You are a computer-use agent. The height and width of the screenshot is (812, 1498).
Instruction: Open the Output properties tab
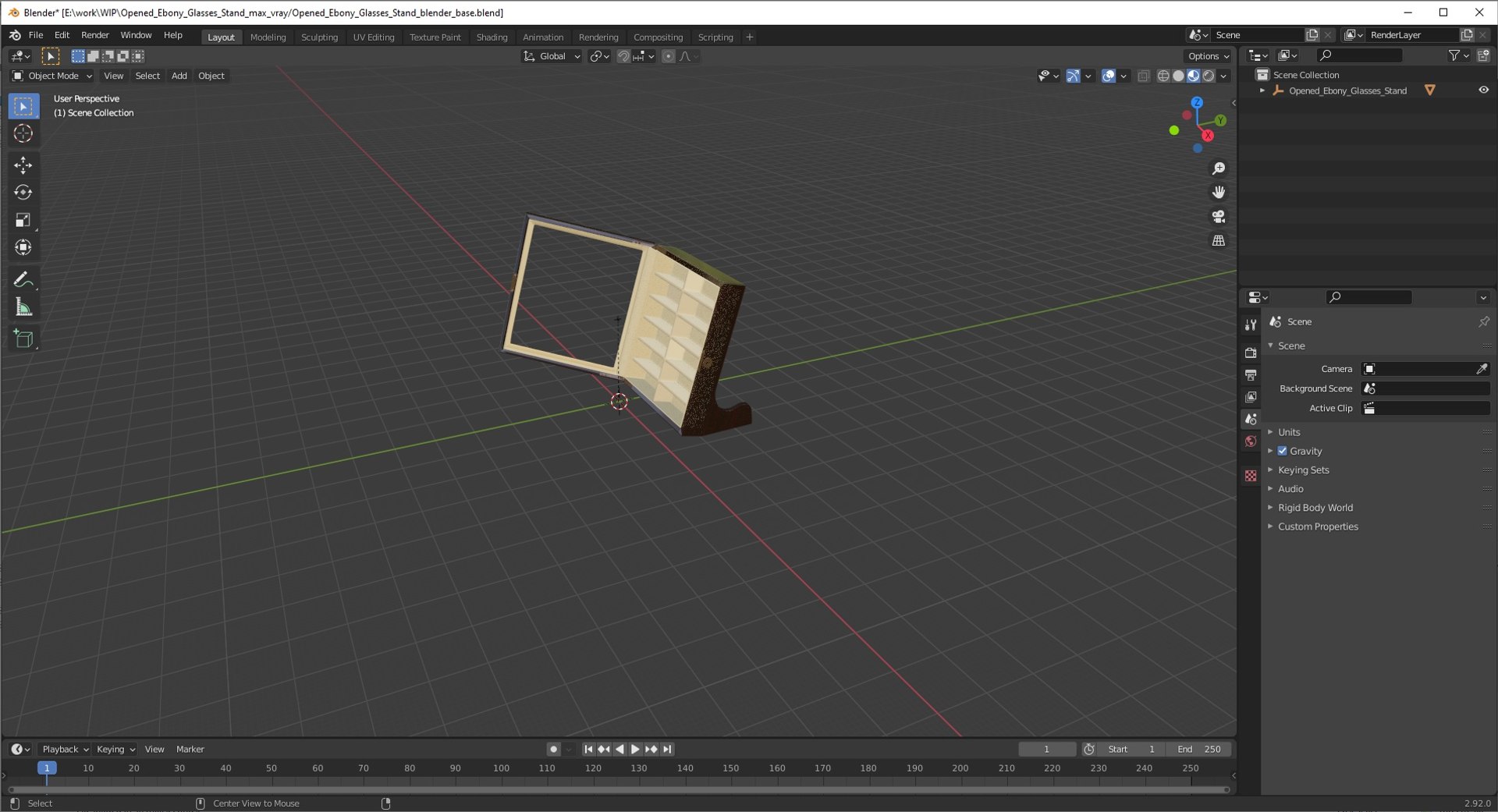tap(1251, 375)
